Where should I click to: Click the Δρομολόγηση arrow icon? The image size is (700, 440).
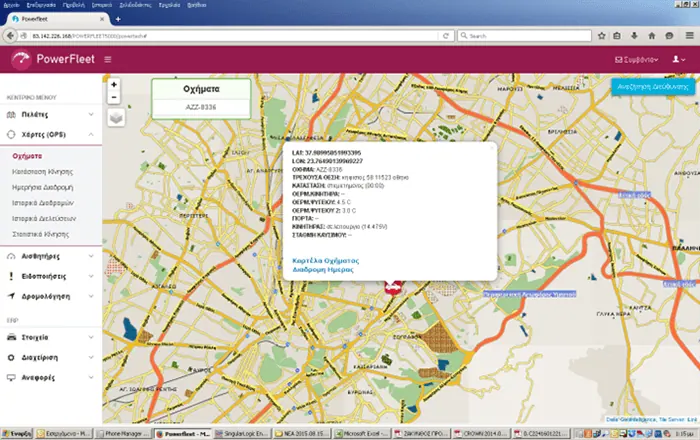coord(11,296)
